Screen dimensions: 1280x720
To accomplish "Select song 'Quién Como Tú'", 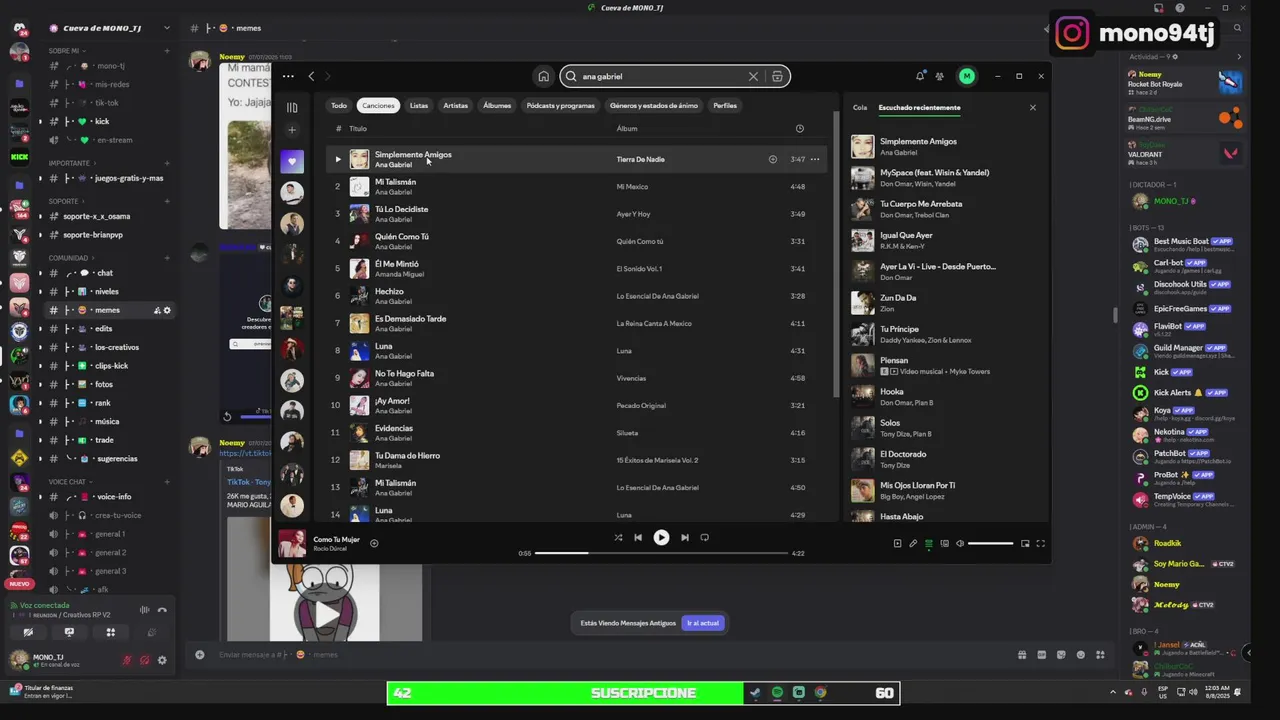I will pos(401,237).
